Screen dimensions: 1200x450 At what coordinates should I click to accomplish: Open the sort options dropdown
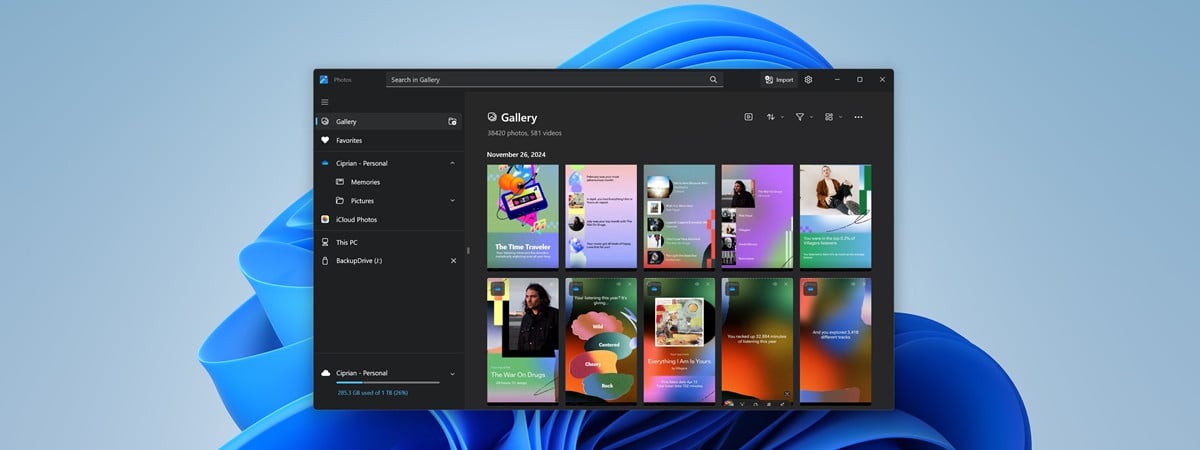tap(776, 117)
